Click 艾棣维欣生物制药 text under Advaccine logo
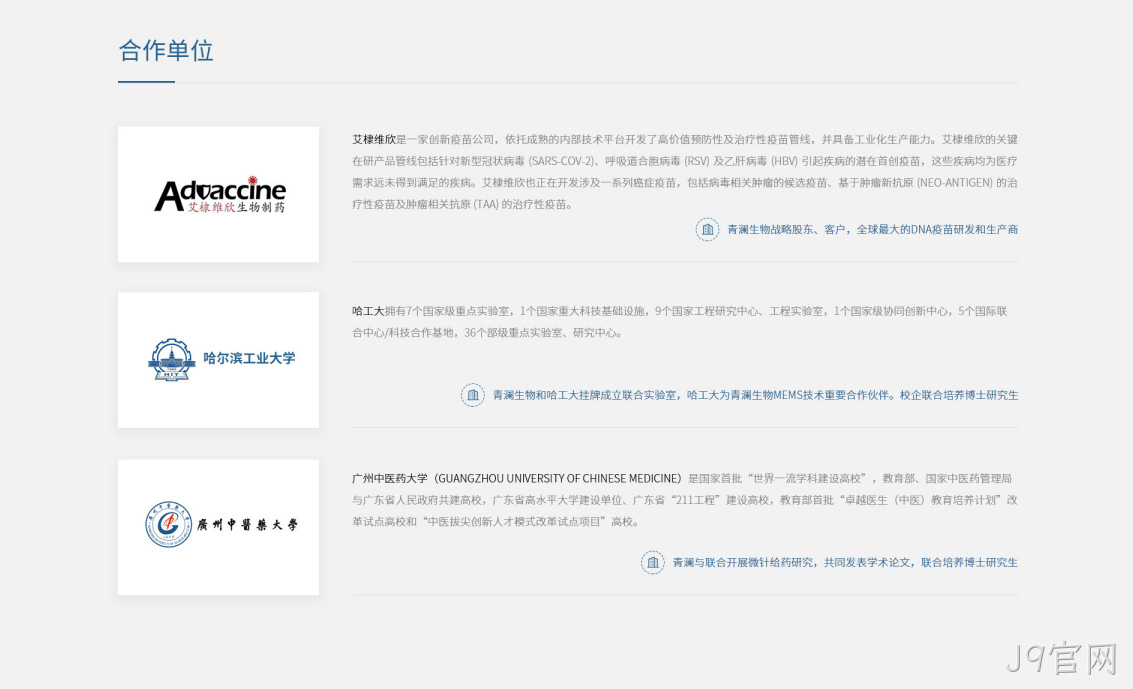Screen dimensions: 1133x689 pos(236,207)
